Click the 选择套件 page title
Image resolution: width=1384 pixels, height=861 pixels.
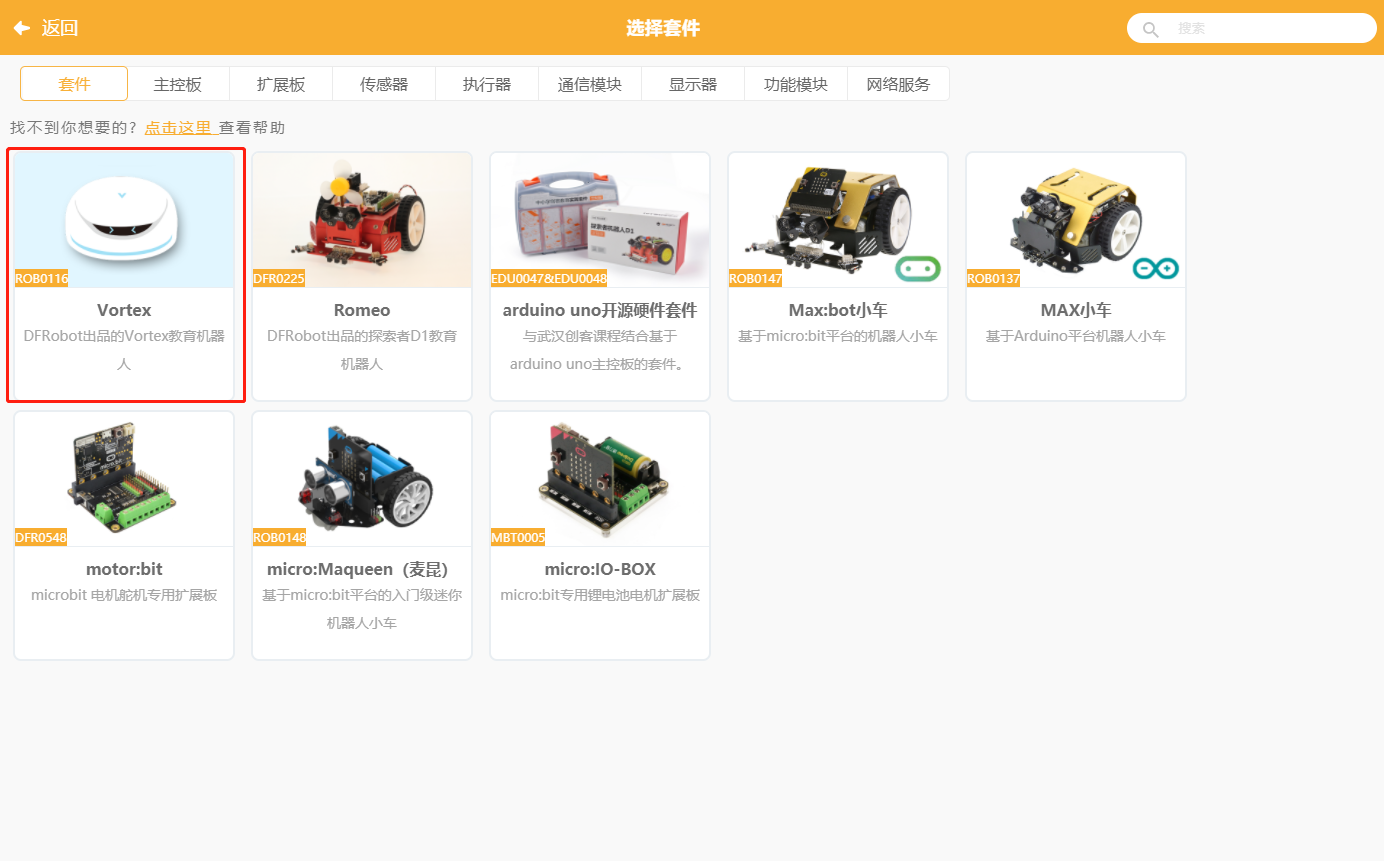tap(663, 28)
